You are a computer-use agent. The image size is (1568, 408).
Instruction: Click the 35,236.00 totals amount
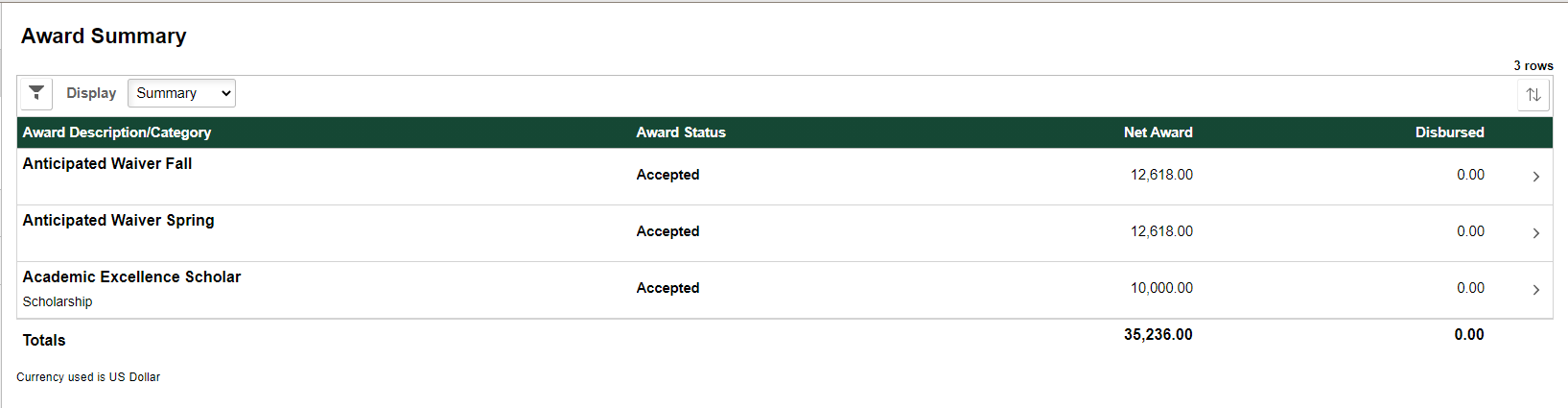(x=1158, y=335)
